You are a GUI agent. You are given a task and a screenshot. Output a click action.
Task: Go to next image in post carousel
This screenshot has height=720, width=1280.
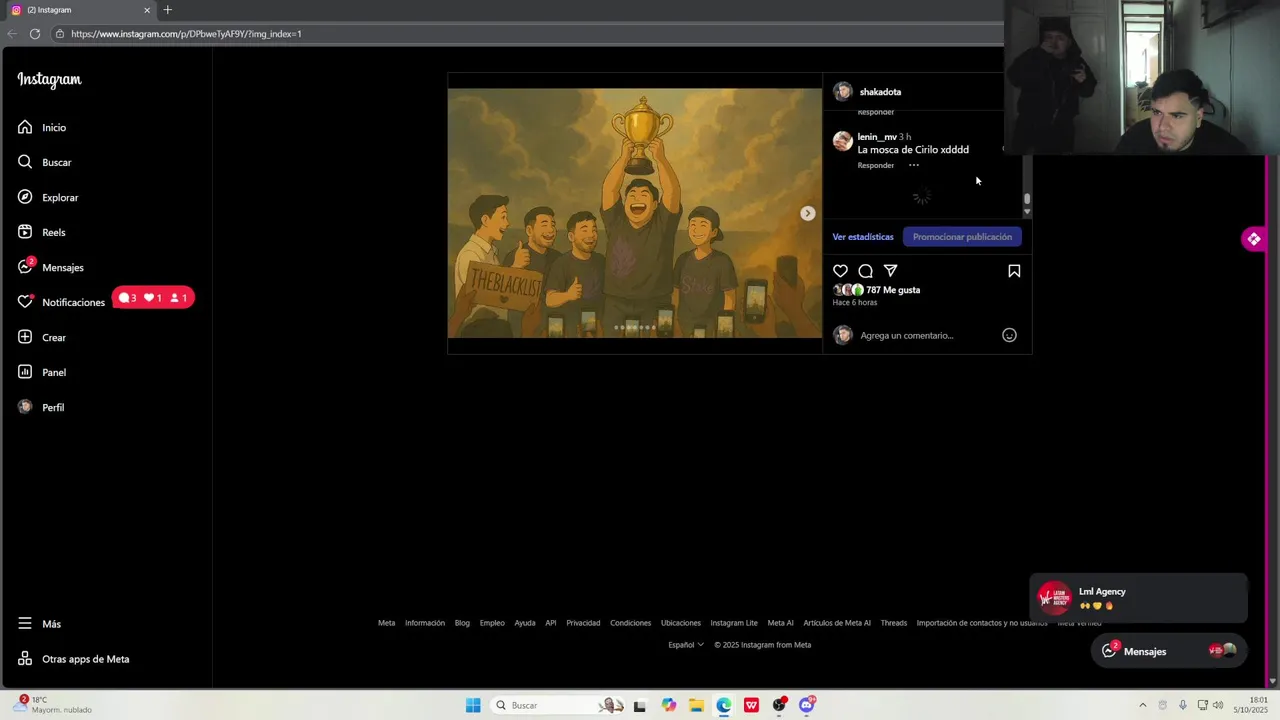807,213
